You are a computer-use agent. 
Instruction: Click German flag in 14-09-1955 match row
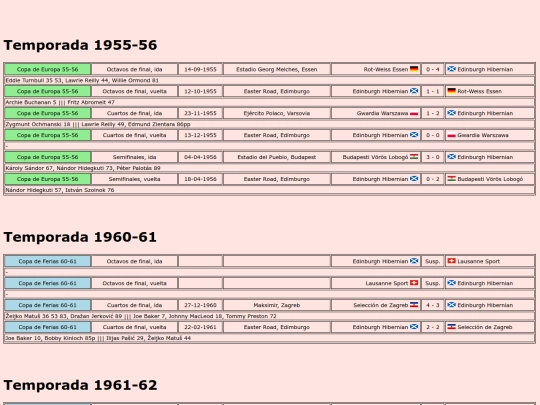414,69
